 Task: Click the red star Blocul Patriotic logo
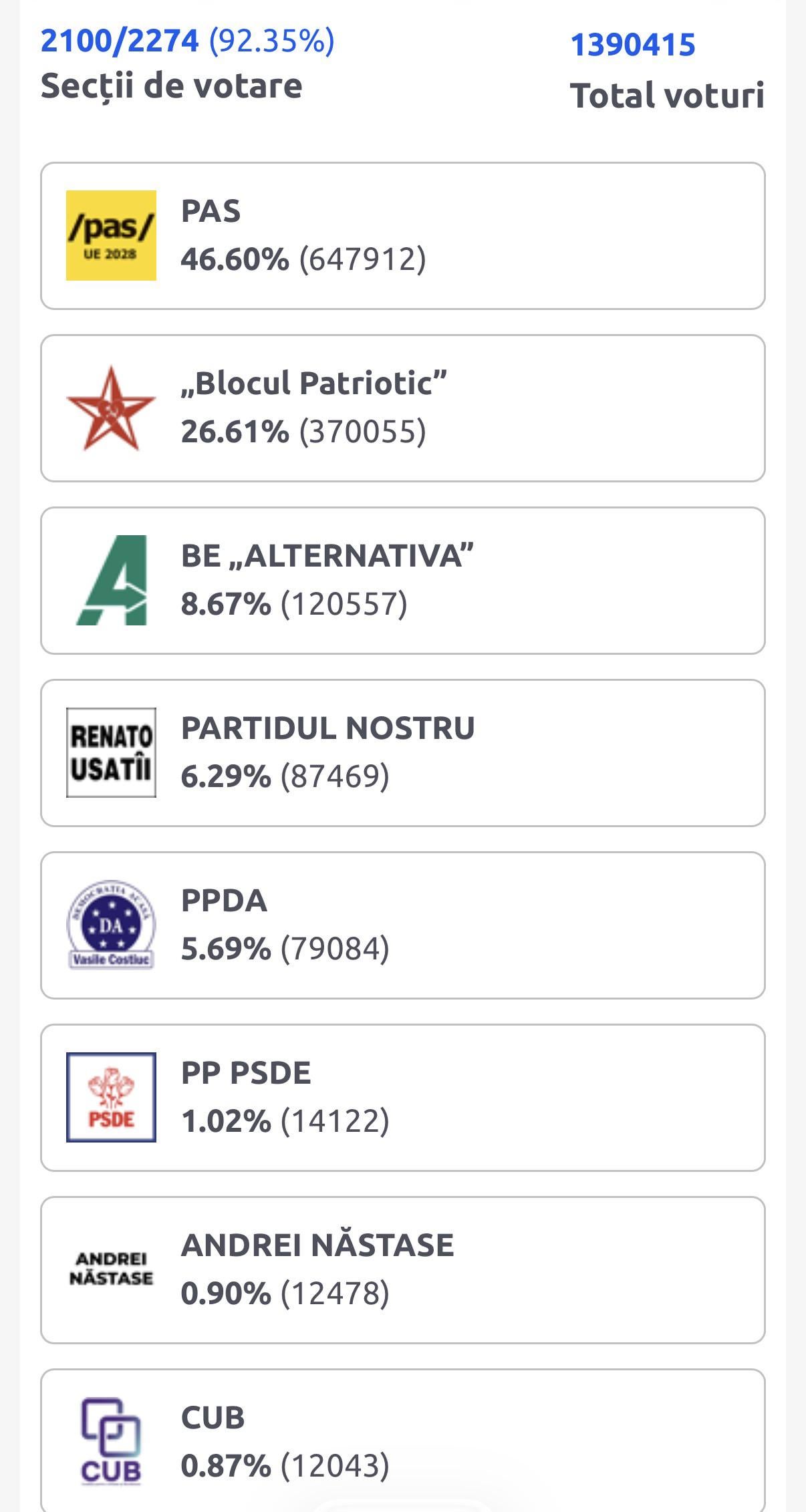tap(111, 408)
